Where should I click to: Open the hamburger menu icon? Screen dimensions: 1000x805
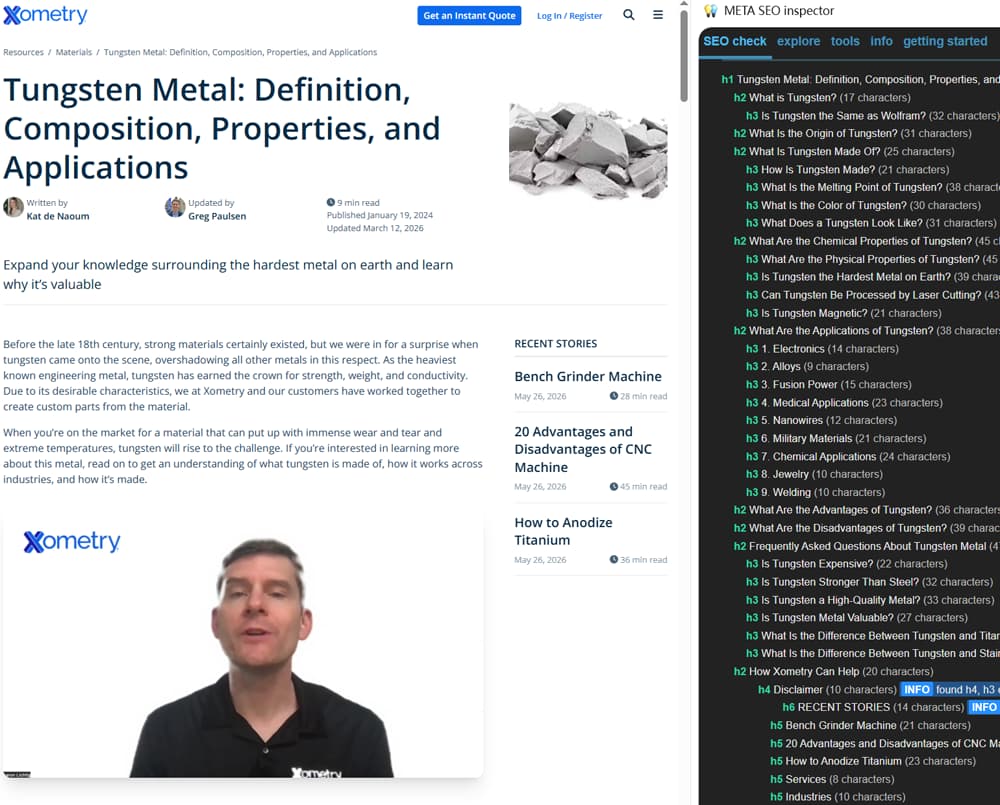[658, 15]
